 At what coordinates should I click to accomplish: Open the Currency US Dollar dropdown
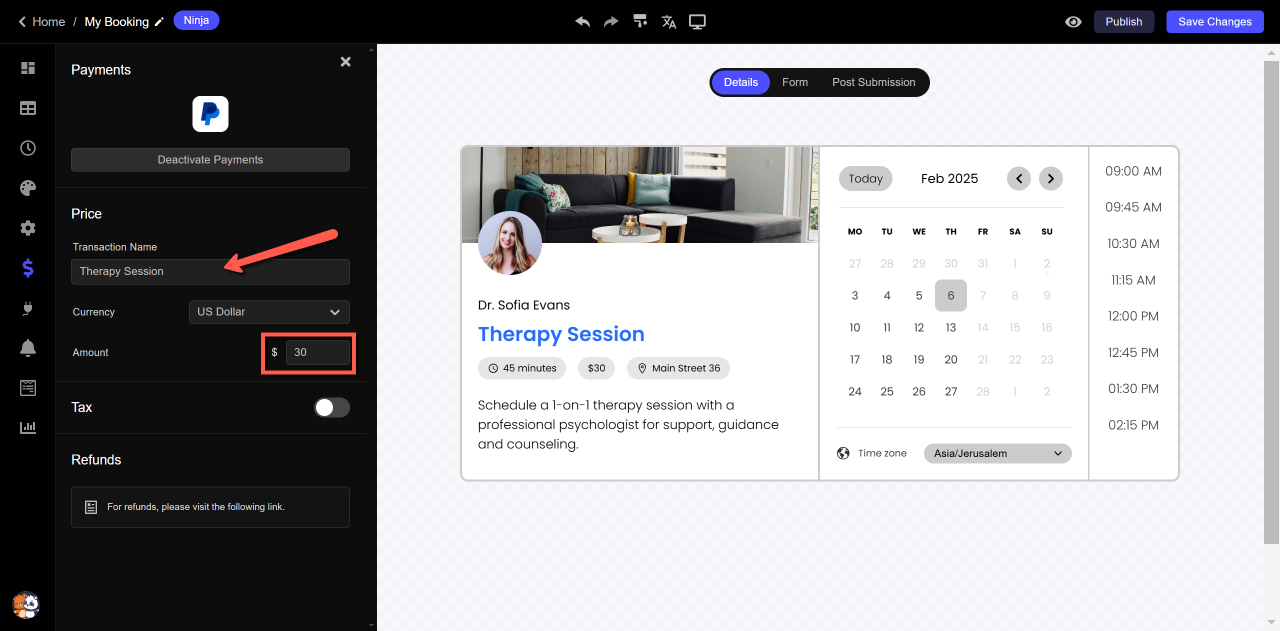tap(269, 312)
